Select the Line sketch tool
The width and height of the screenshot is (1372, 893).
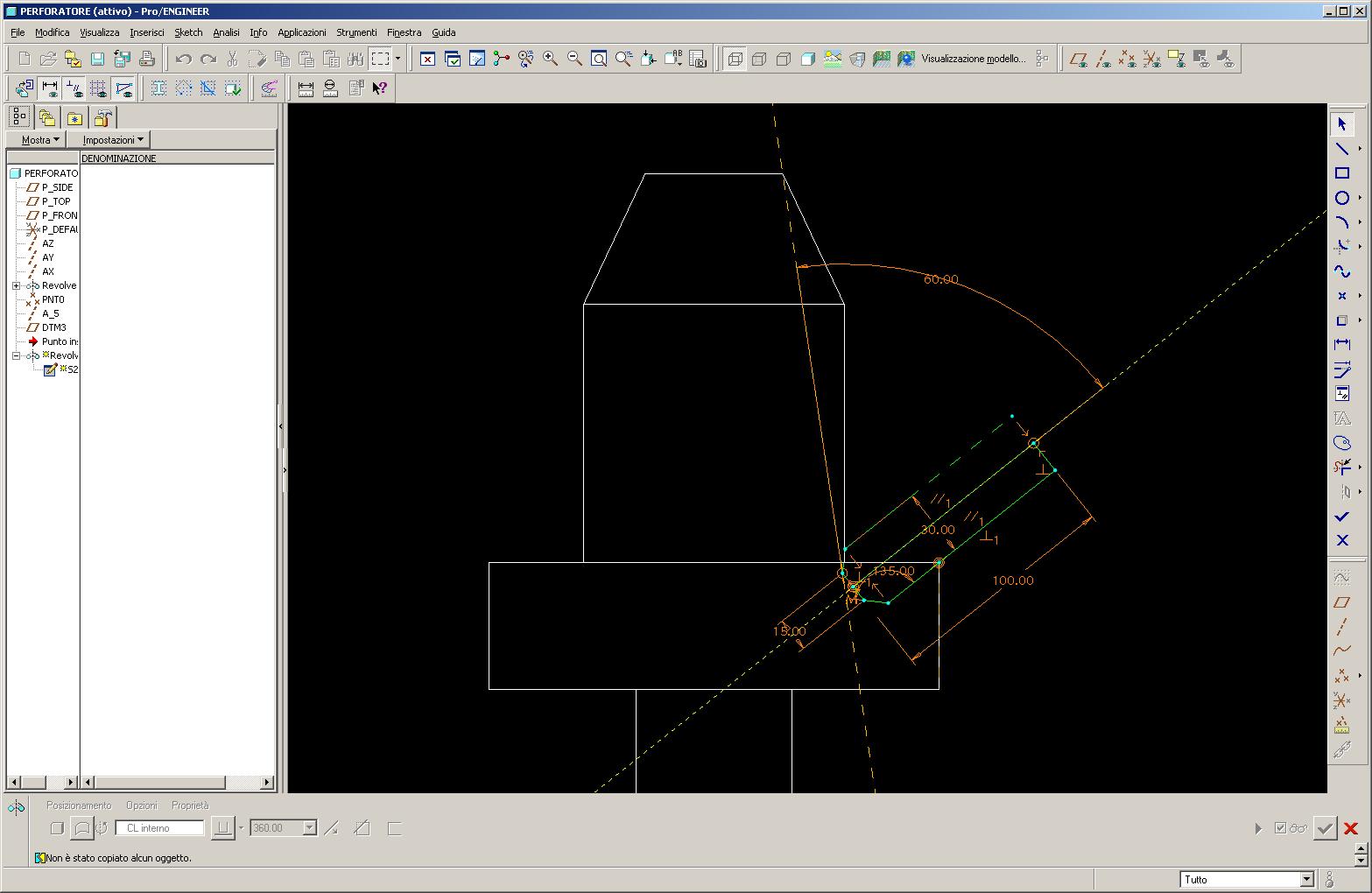[x=1341, y=149]
